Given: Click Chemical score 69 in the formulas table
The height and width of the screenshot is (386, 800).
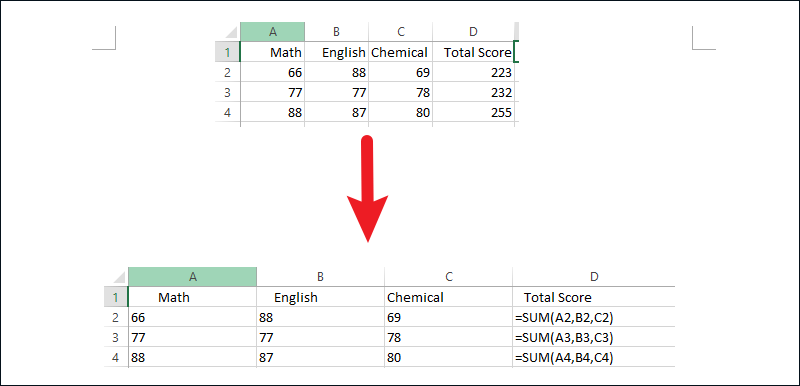Looking at the screenshot, I should pyautogui.click(x=448, y=317).
